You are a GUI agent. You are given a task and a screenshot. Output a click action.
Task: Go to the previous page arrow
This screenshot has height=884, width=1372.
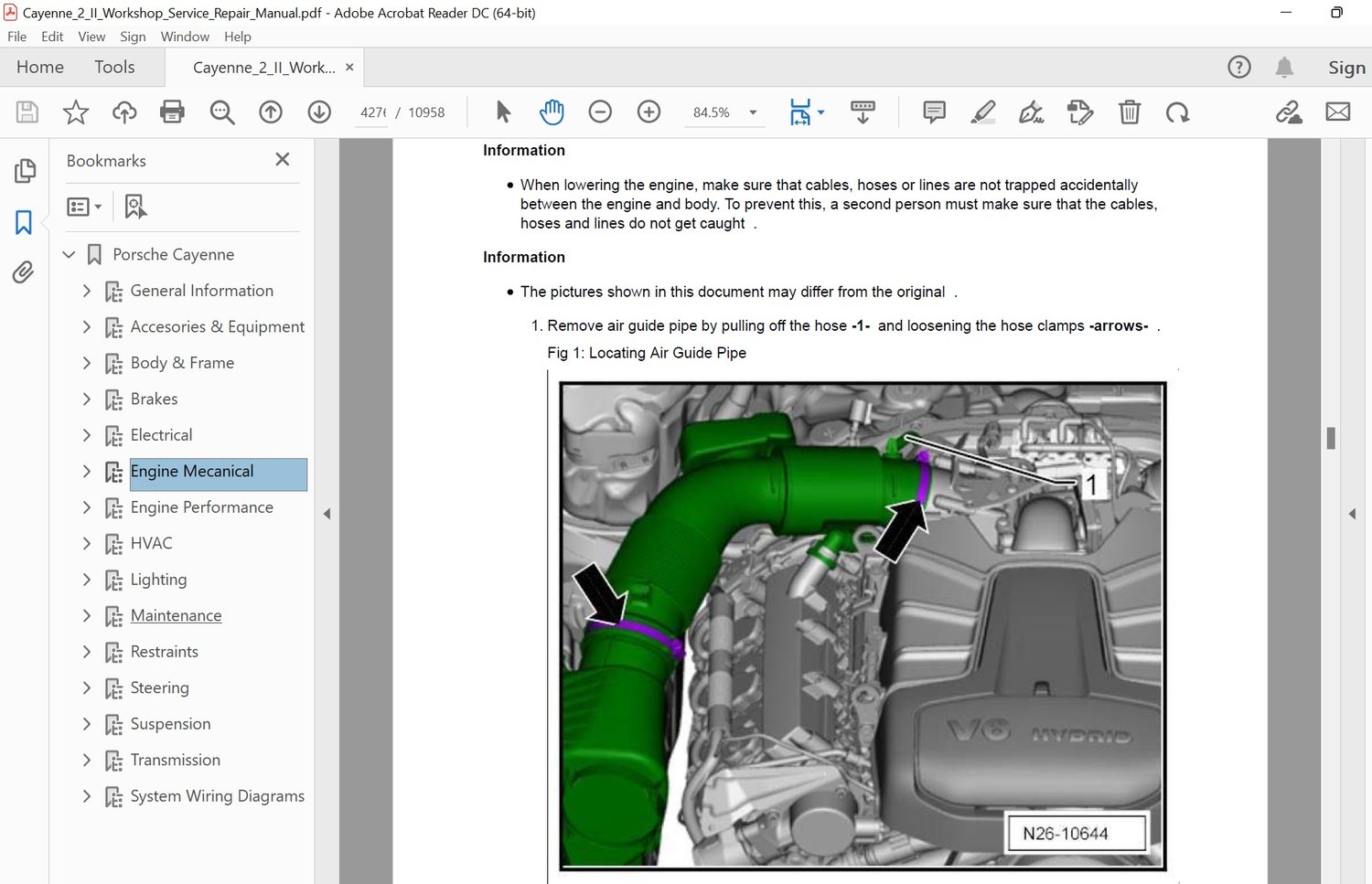tap(271, 112)
